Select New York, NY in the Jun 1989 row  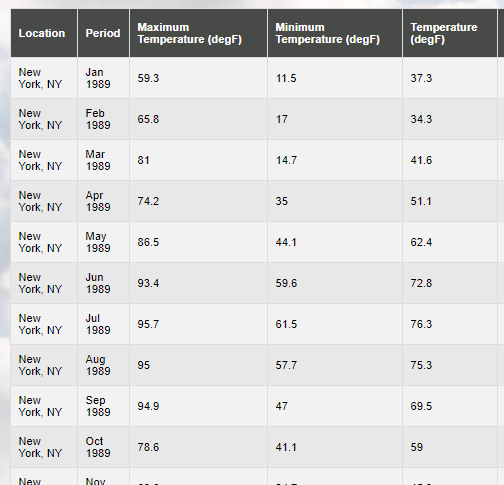point(40,283)
